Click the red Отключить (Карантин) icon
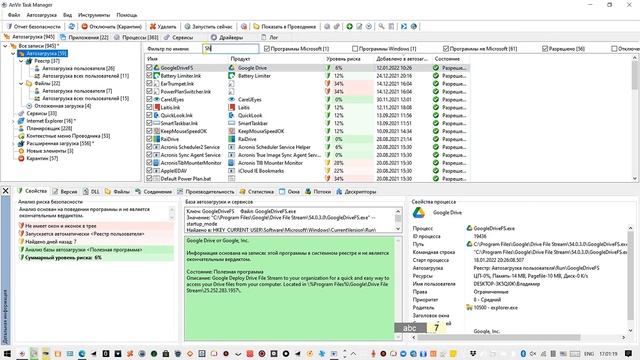Screen dimensions: 640x360 point(84,27)
